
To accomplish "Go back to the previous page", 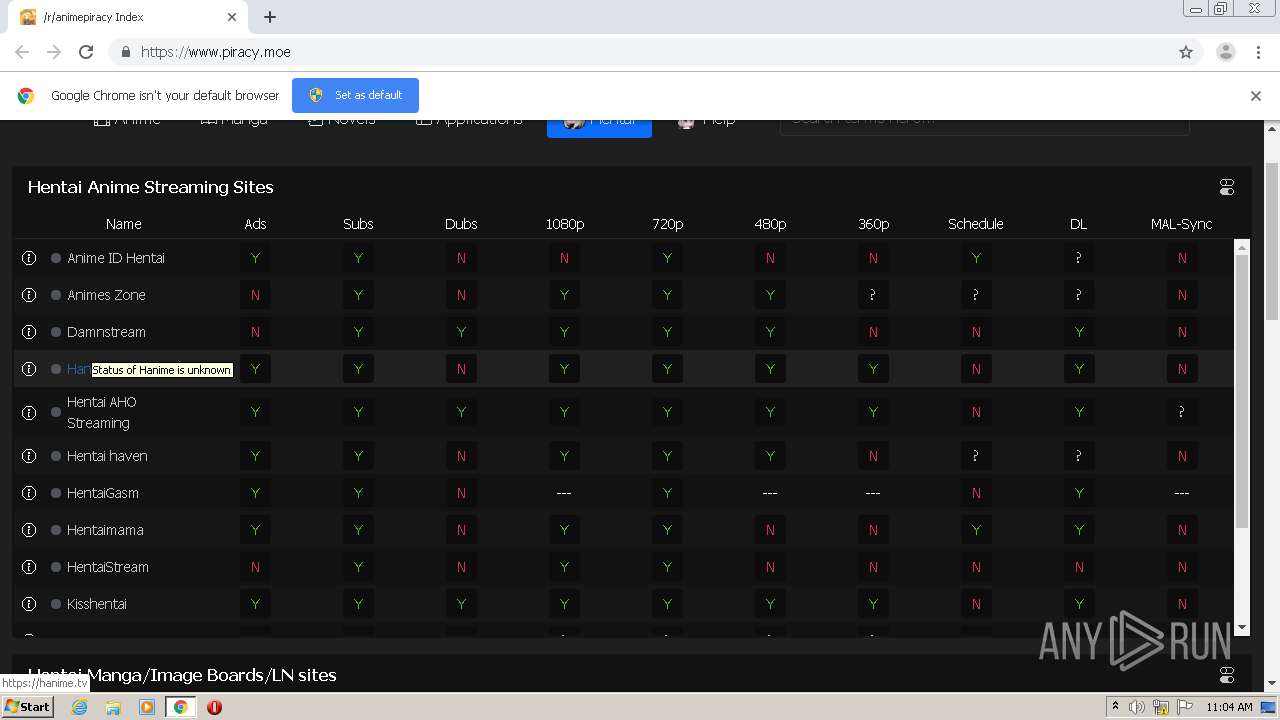I will [x=22, y=52].
